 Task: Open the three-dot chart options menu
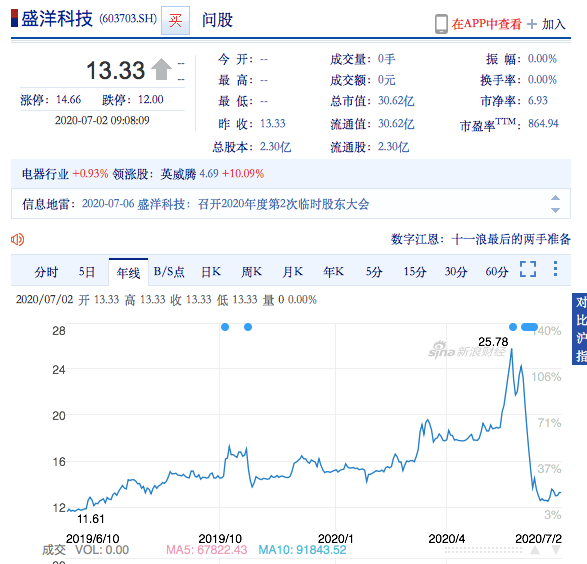click(x=556, y=269)
